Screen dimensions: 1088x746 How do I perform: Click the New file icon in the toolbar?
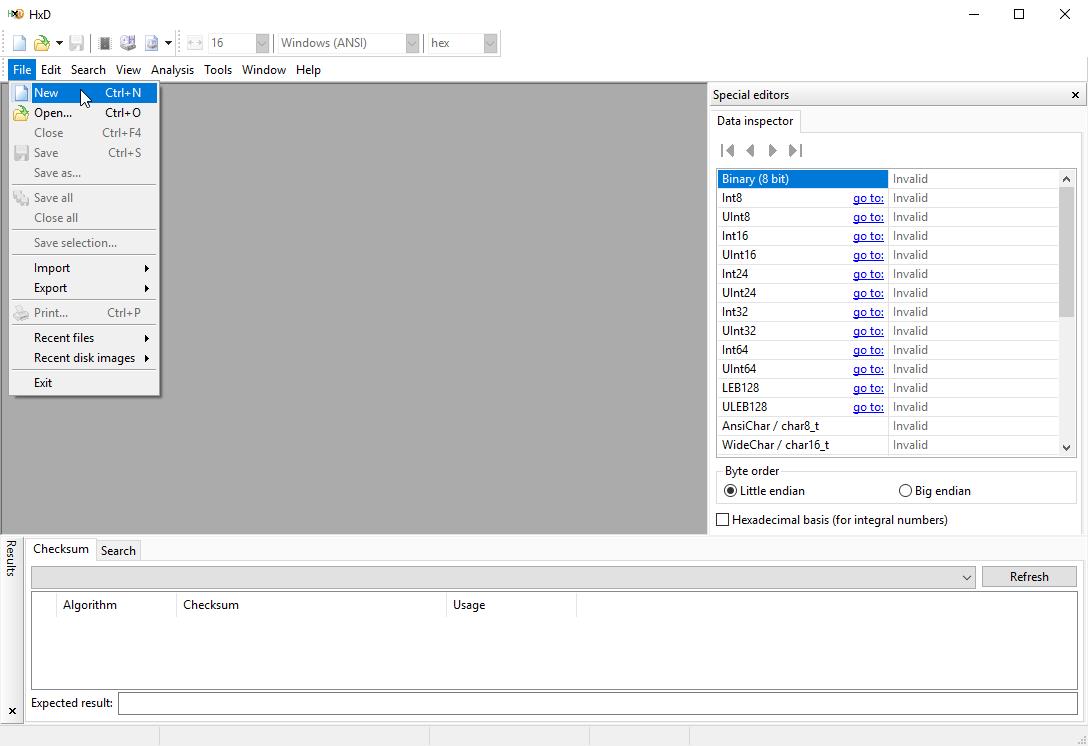[x=19, y=43]
